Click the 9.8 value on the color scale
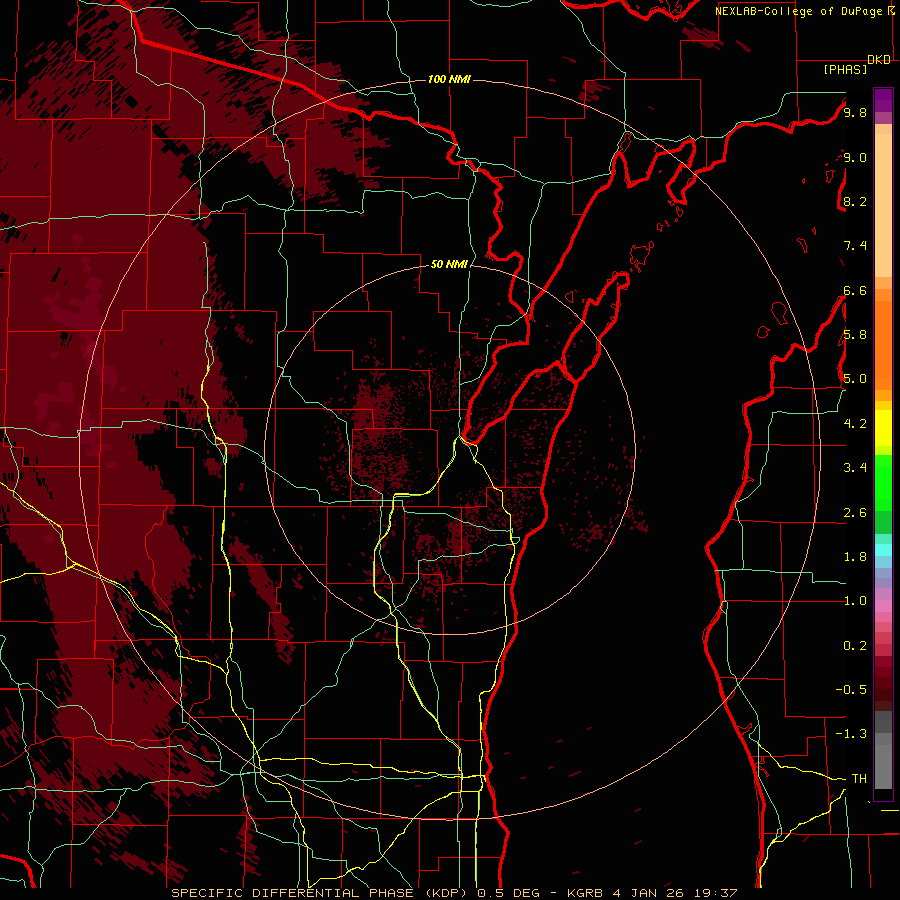 click(855, 113)
